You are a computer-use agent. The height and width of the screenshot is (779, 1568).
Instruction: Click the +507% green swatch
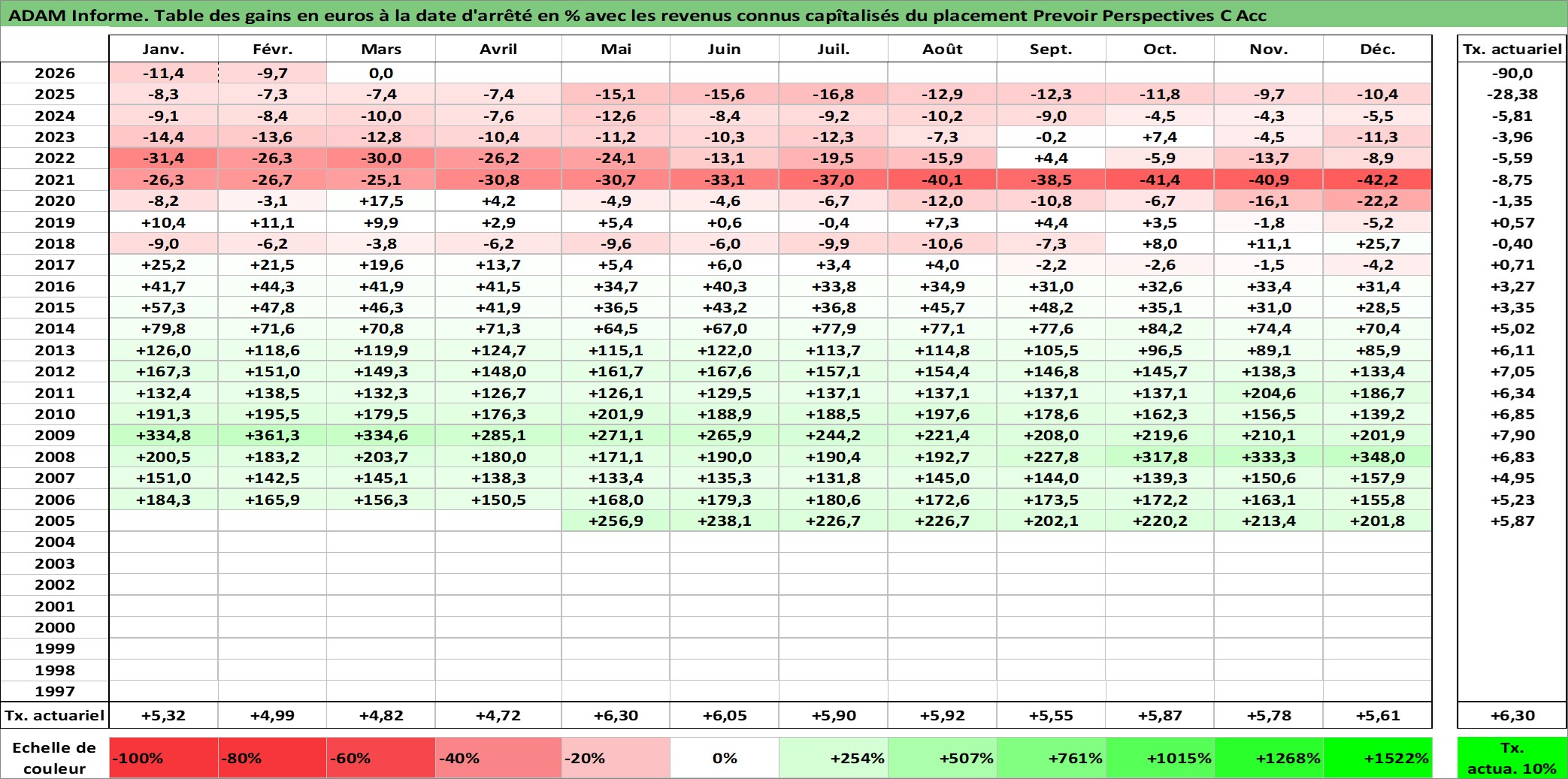click(x=943, y=758)
